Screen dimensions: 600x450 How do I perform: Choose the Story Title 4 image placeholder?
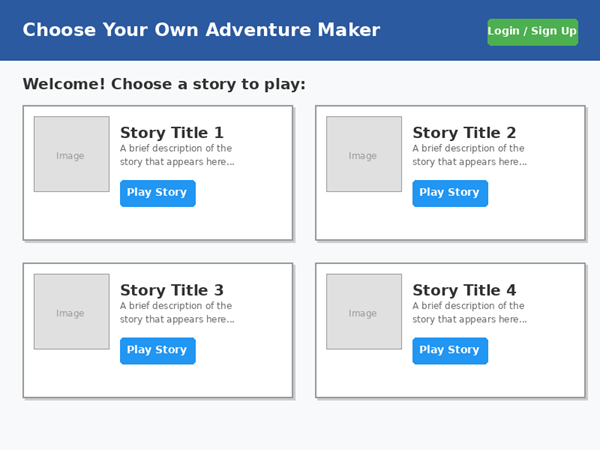363,312
